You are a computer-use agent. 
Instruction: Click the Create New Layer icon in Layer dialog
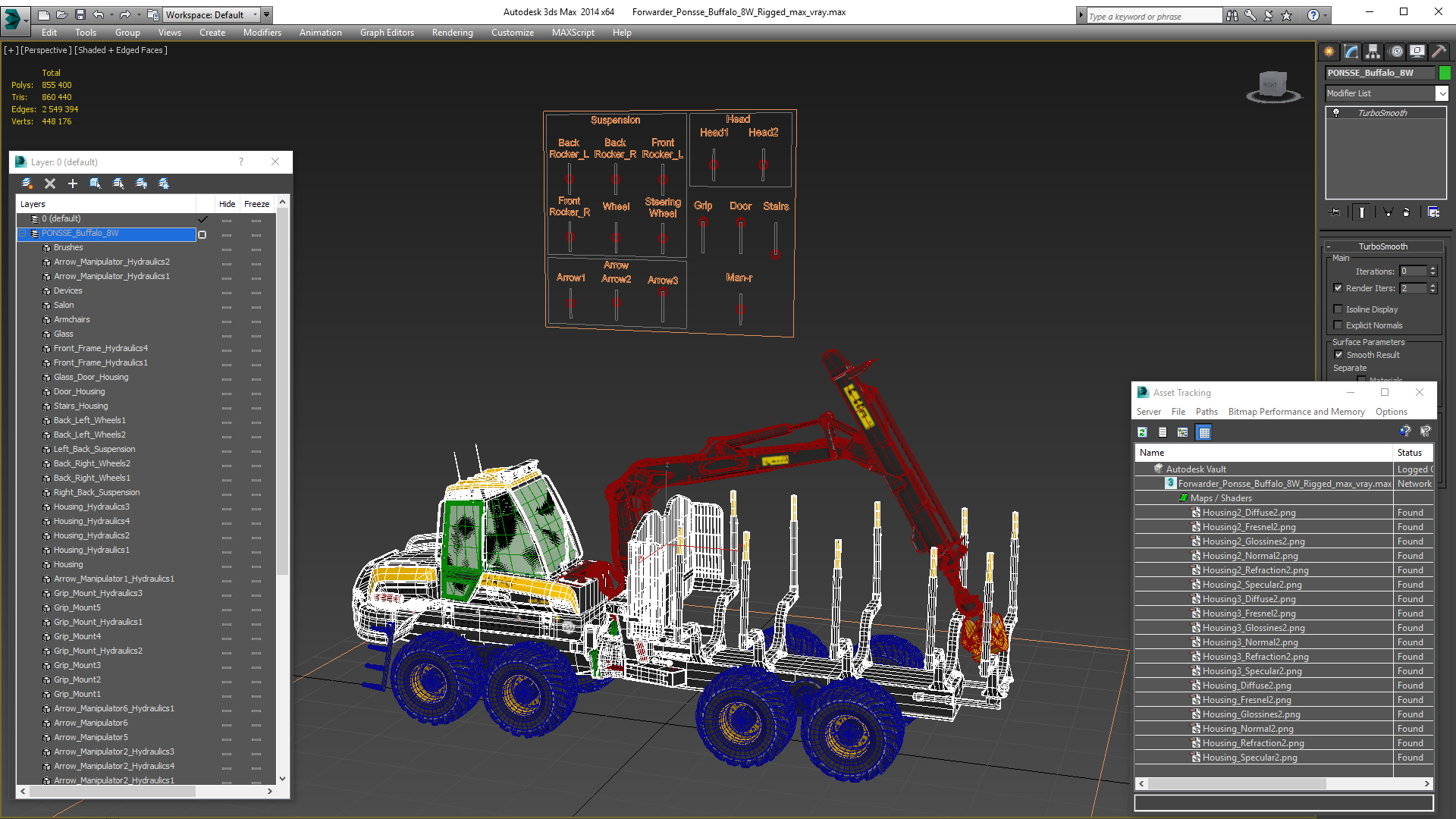[x=27, y=184]
